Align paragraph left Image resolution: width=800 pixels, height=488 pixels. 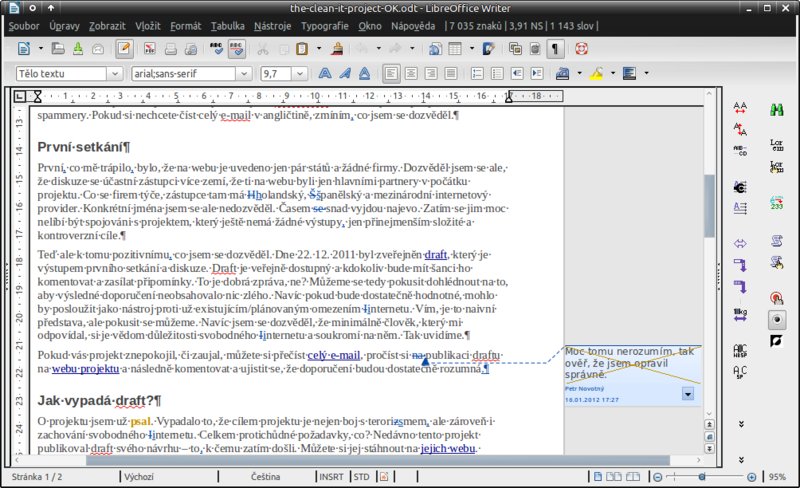391,74
